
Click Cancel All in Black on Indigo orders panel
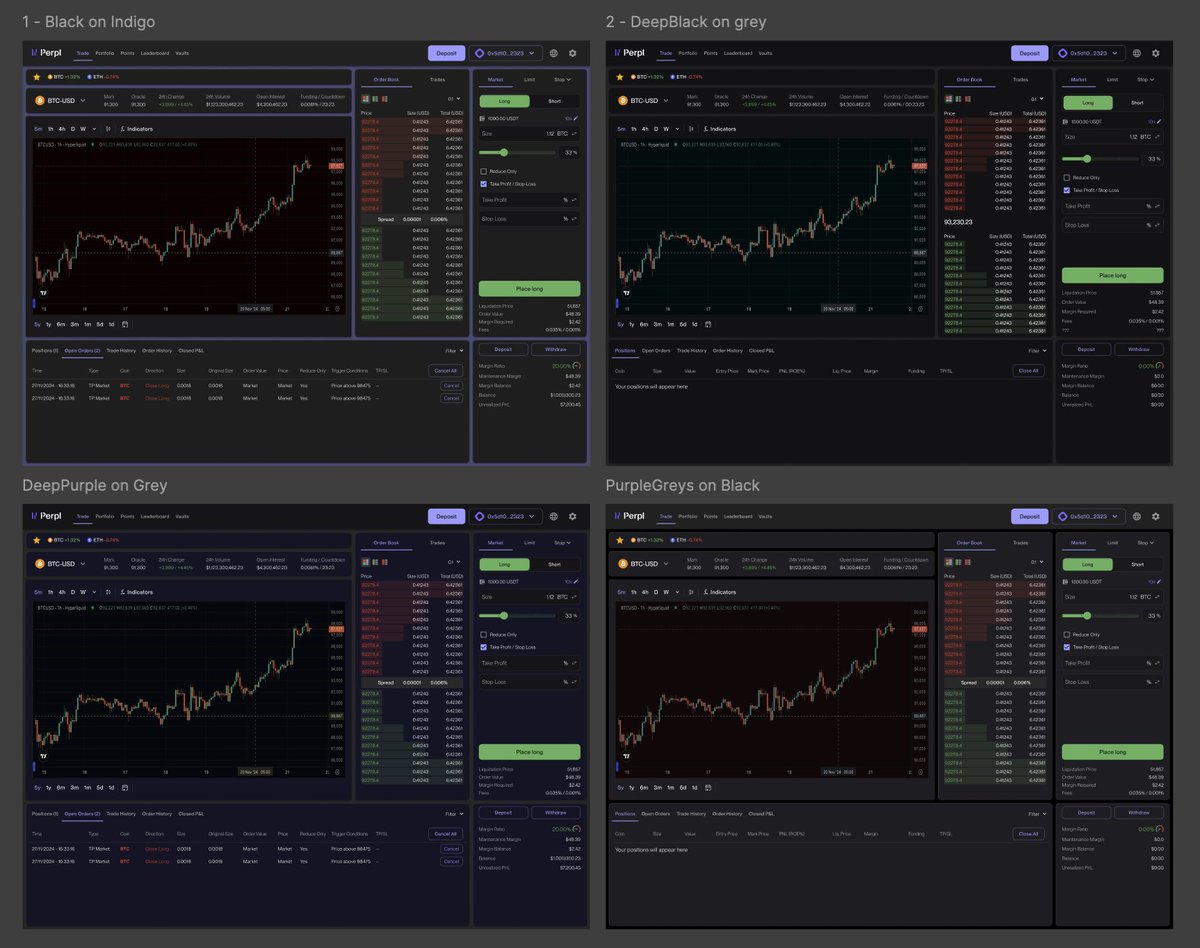click(445, 370)
